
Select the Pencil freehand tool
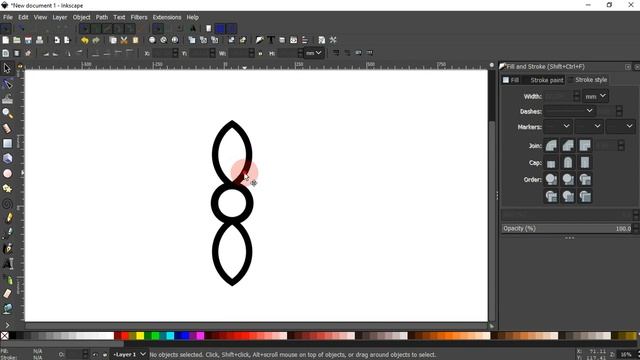pyautogui.click(x=7, y=218)
